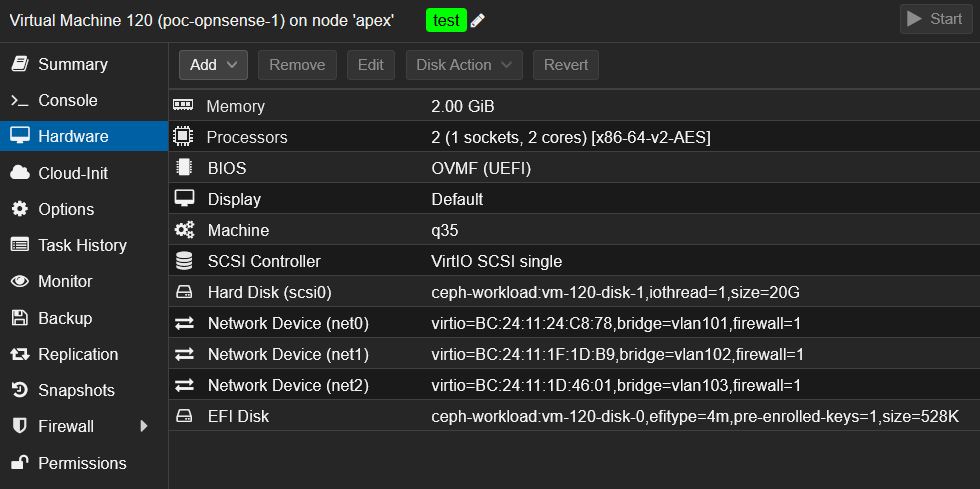Click the net0 network arrows icon
The width and height of the screenshot is (980, 489).
click(x=183, y=324)
